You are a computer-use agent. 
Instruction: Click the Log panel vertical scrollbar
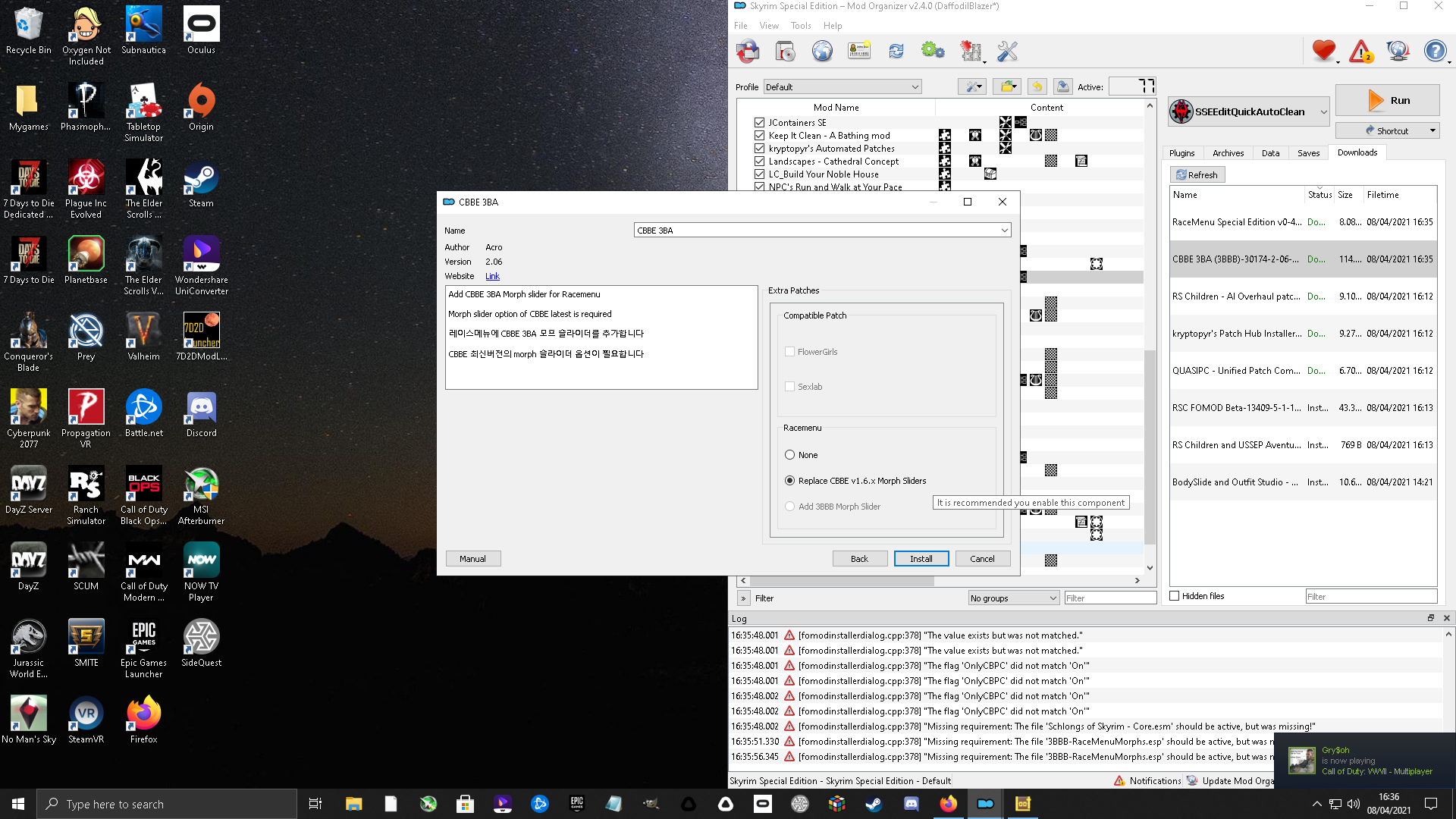pos(1448,697)
